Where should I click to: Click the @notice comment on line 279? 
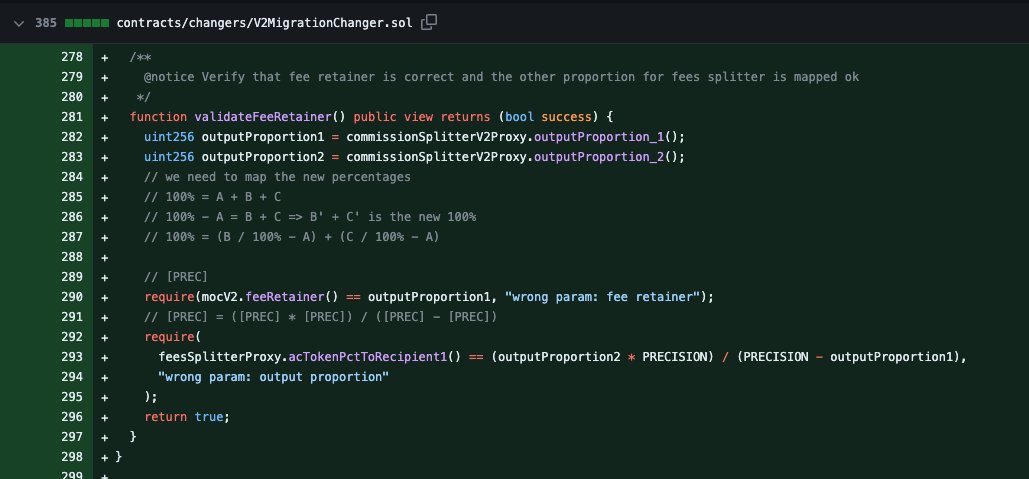501,77
